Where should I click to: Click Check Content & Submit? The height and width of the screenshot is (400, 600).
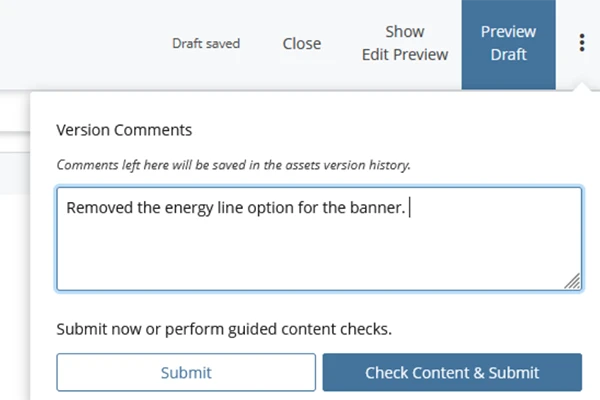pyautogui.click(x=452, y=372)
